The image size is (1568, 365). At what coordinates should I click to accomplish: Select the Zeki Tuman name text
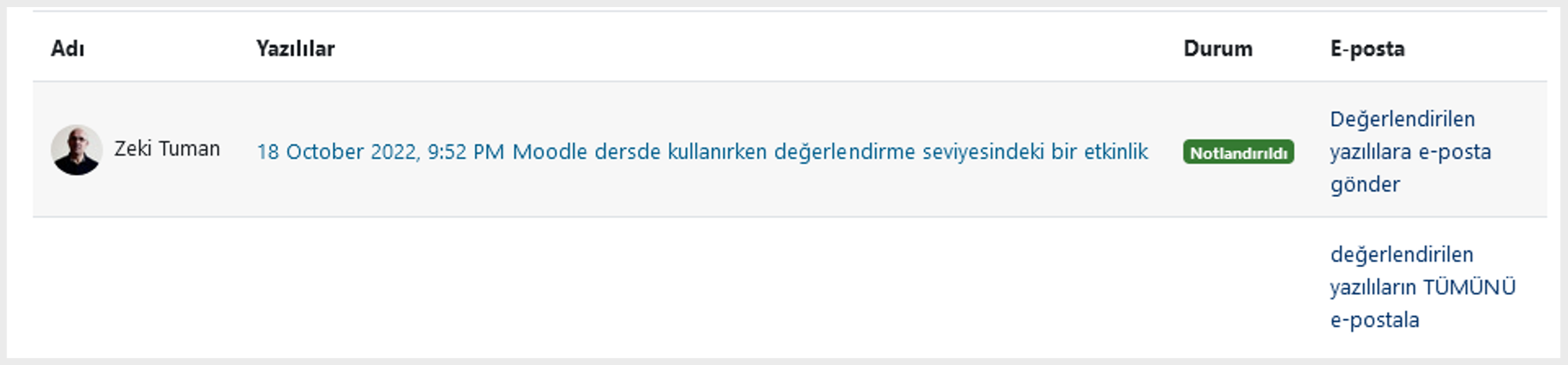(x=167, y=149)
